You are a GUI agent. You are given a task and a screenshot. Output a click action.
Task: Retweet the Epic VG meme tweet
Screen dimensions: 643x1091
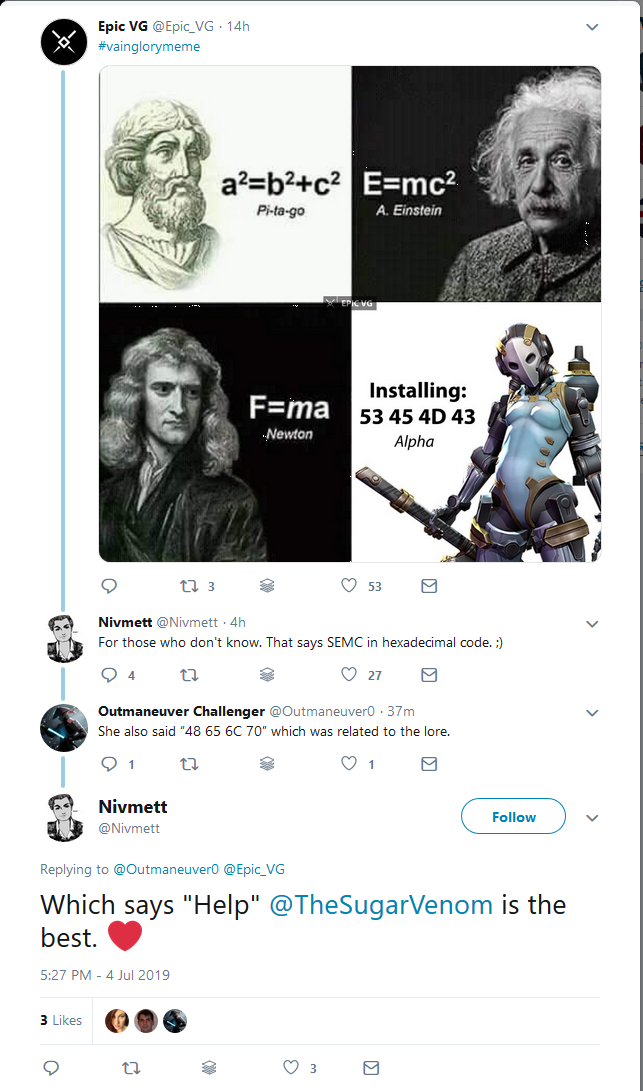pos(187,586)
